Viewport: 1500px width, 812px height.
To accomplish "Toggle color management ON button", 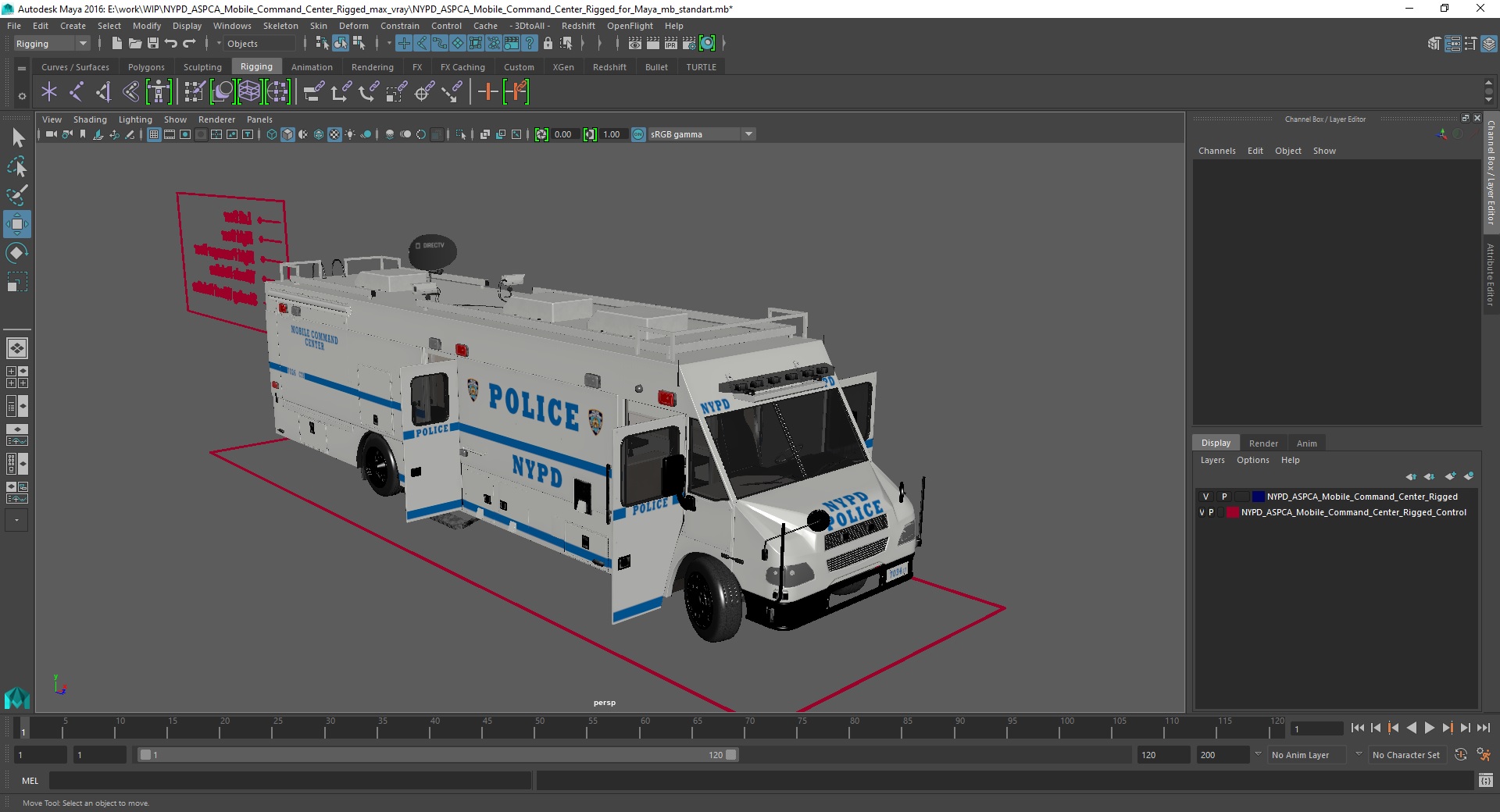I will tap(638, 134).
